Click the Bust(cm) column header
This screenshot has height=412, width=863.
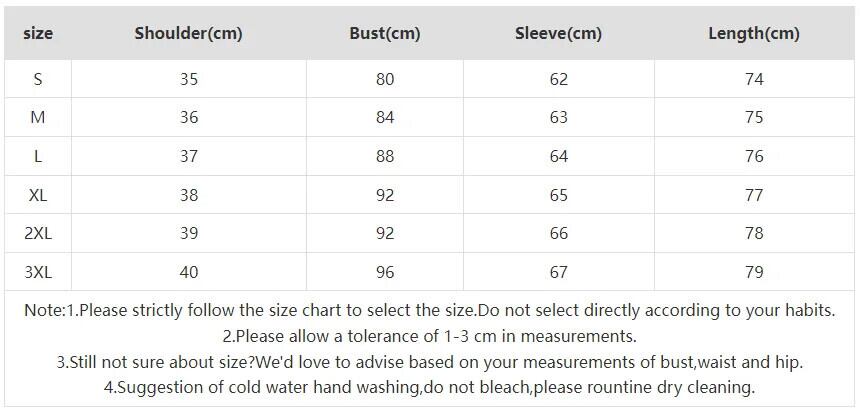tap(385, 33)
